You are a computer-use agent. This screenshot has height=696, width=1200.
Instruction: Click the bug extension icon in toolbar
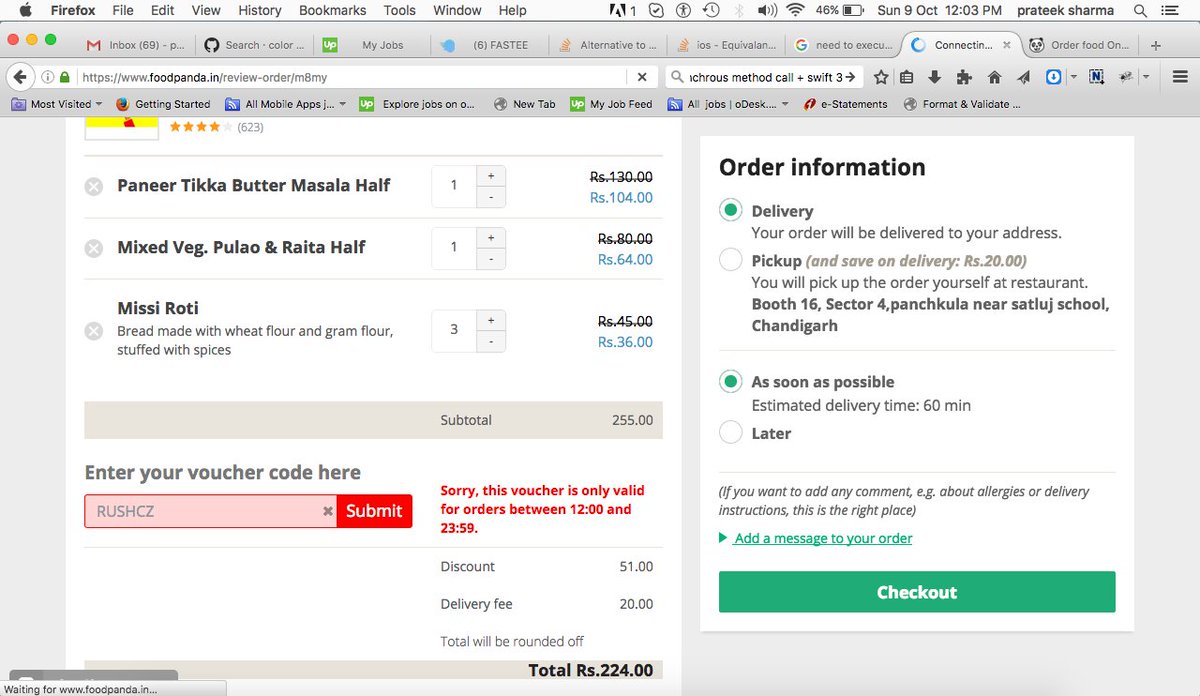[x=1124, y=77]
